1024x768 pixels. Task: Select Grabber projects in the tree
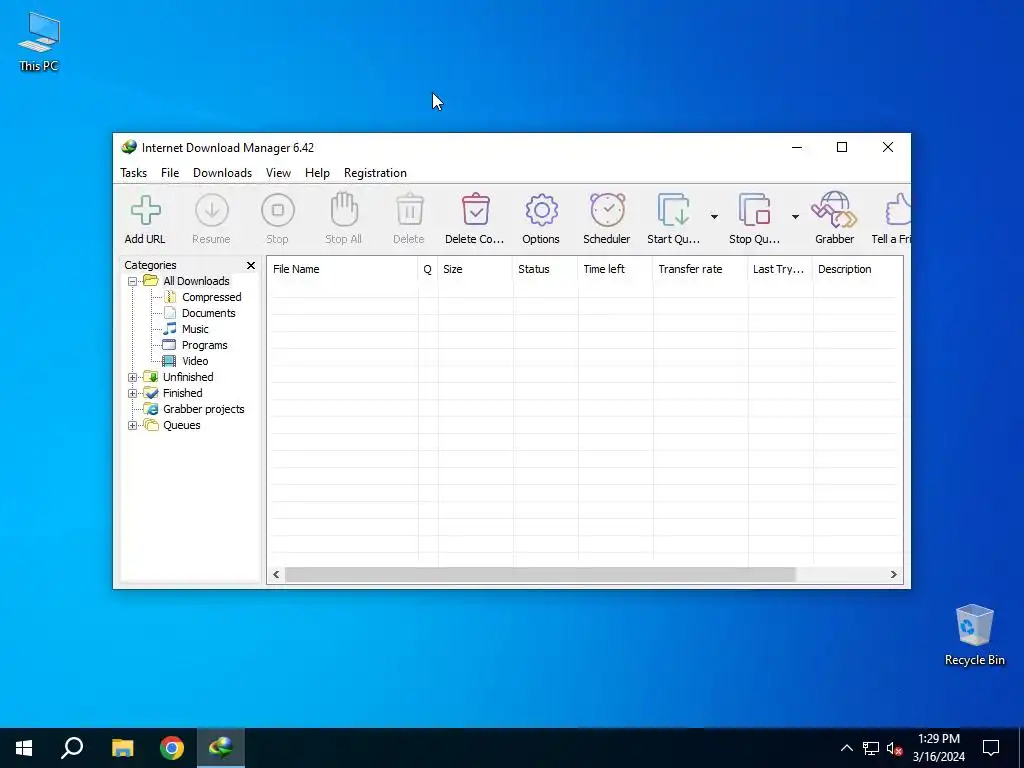(204, 409)
